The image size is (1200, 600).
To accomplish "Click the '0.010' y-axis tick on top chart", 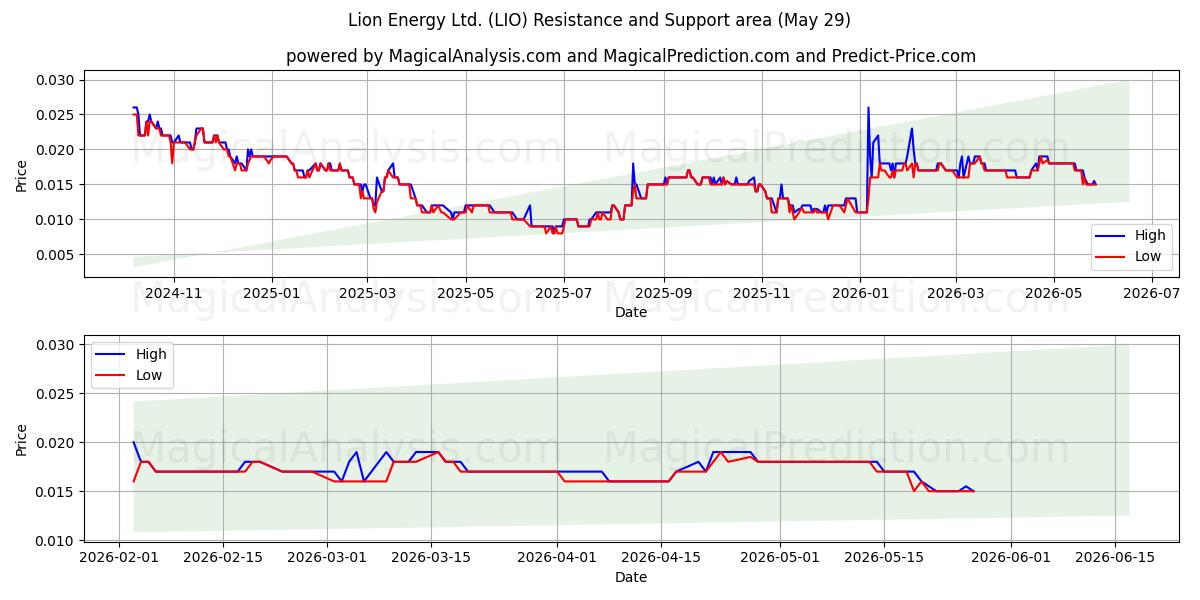I will [56, 220].
